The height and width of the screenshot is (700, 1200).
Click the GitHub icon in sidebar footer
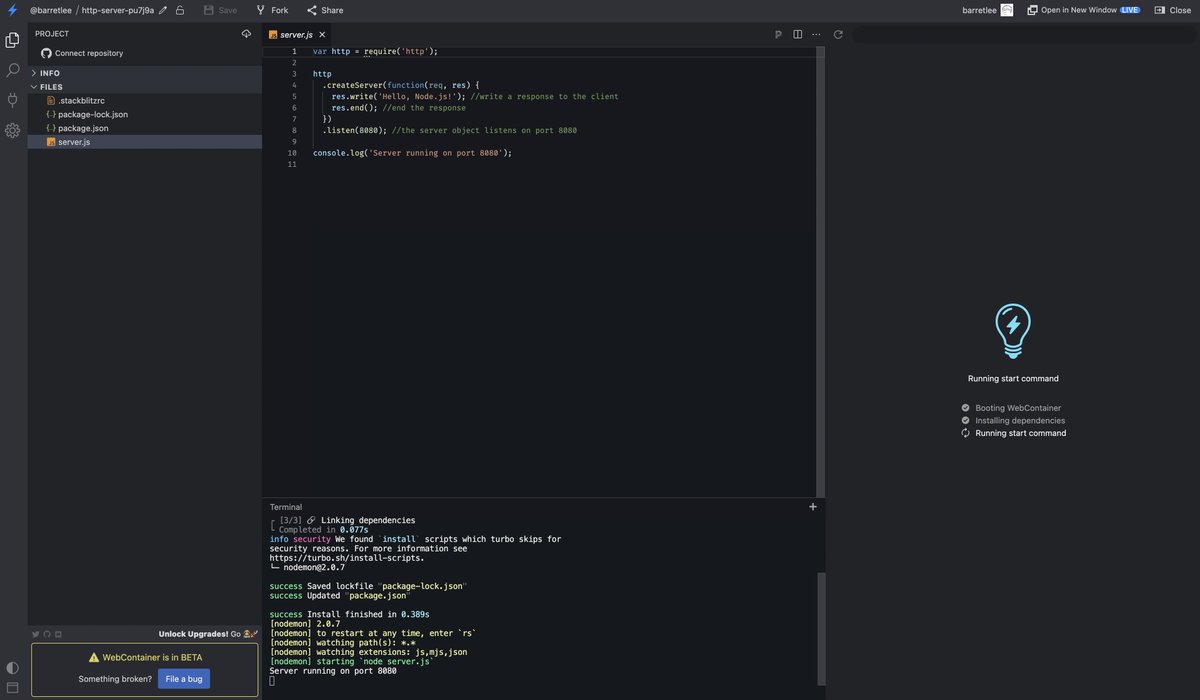click(x=47, y=634)
